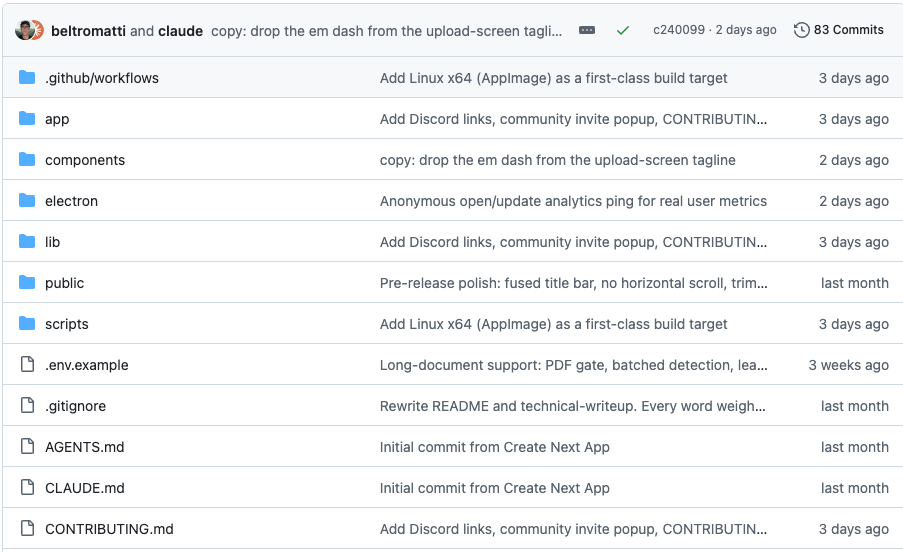Open the lib row's Discord links commit
The height and width of the screenshot is (552, 903).
[x=573, y=242]
